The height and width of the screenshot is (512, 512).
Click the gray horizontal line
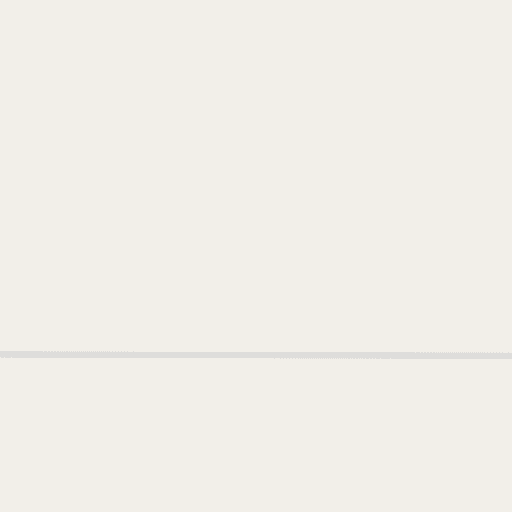click(256, 355)
